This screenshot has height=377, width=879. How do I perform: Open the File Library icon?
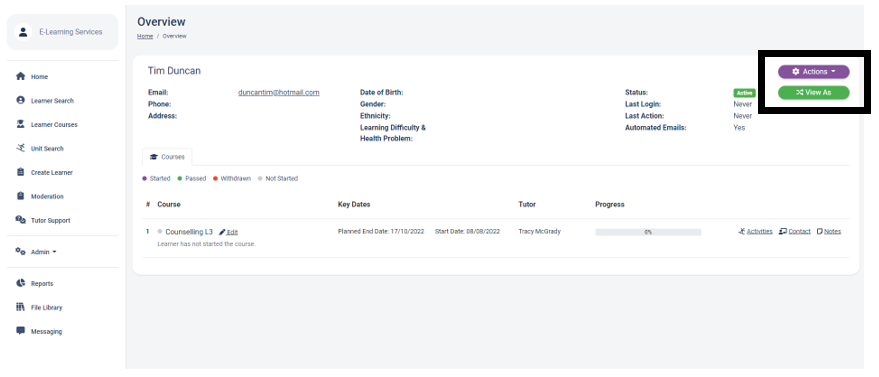pos(21,307)
